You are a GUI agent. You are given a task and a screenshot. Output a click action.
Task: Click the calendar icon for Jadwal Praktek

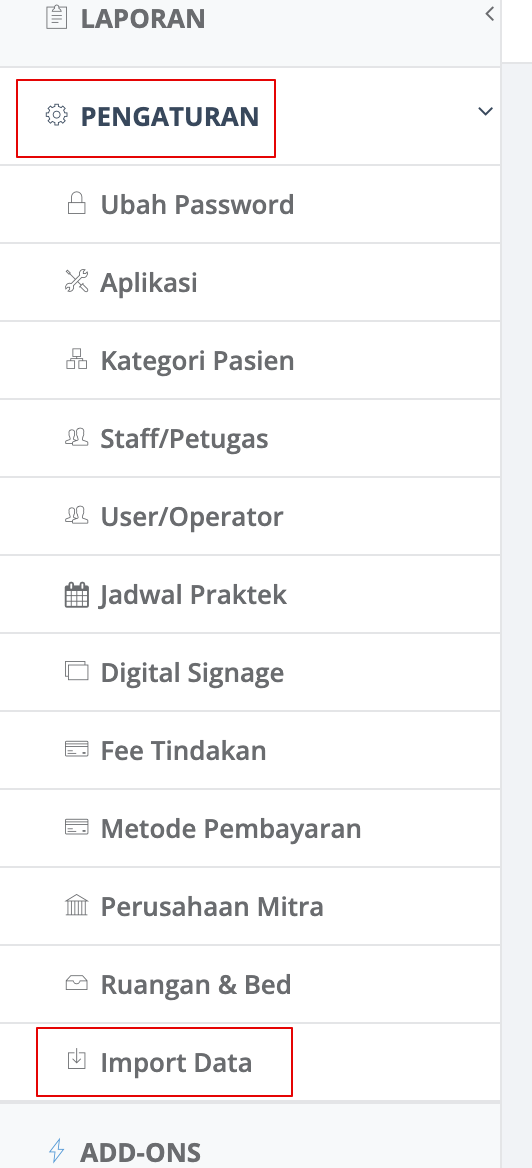(76, 594)
